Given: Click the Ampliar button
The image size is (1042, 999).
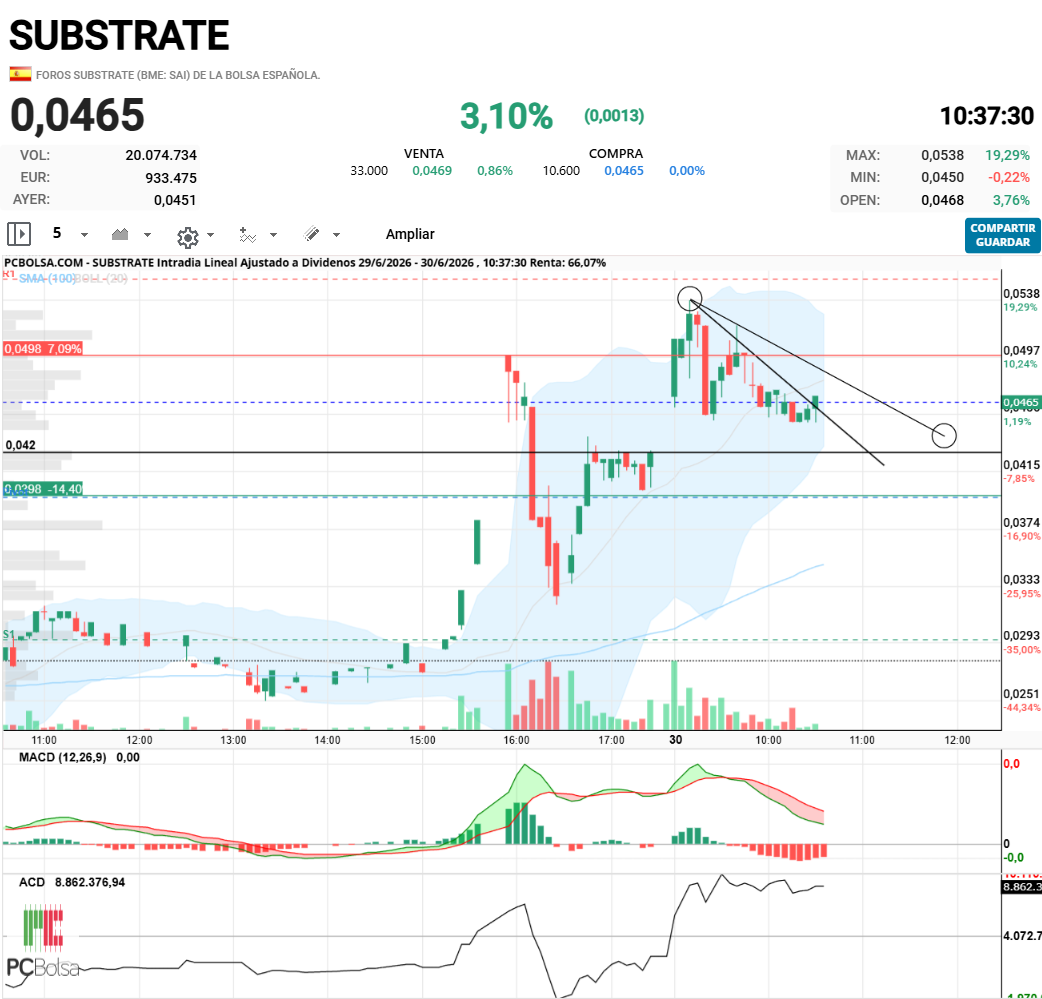Looking at the screenshot, I should [410, 234].
